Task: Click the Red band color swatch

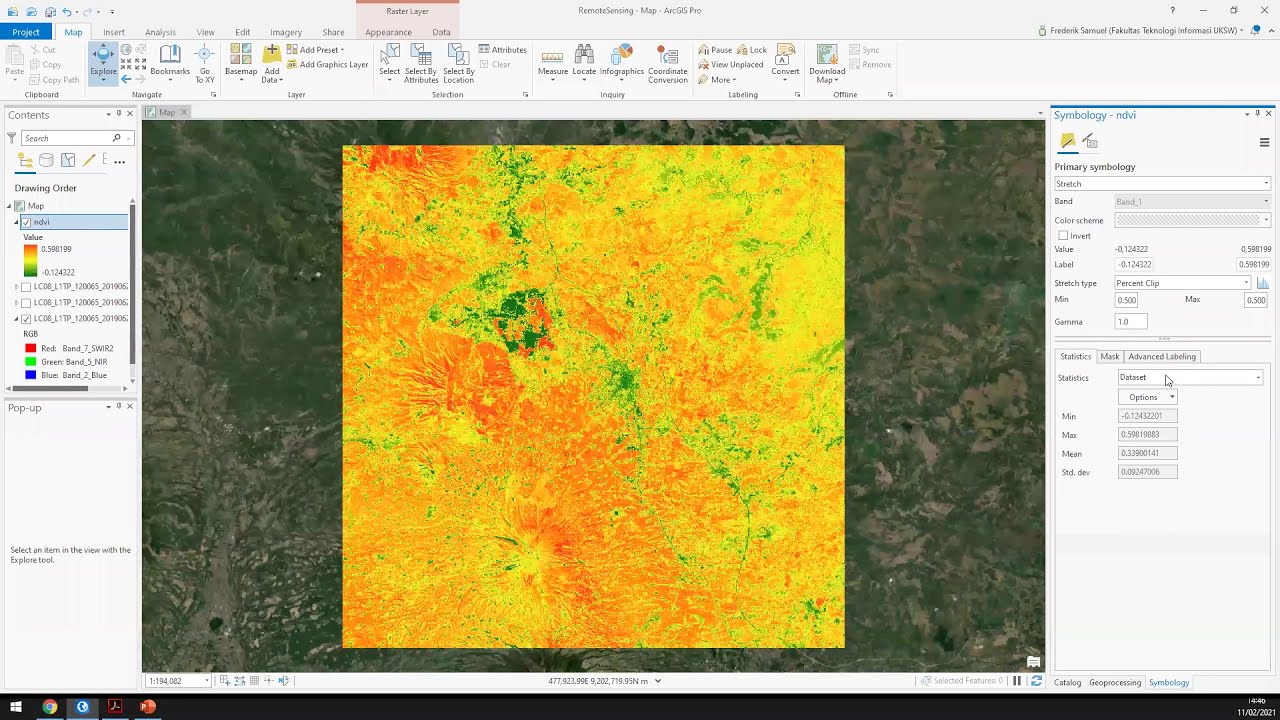Action: pyautogui.click(x=31, y=348)
